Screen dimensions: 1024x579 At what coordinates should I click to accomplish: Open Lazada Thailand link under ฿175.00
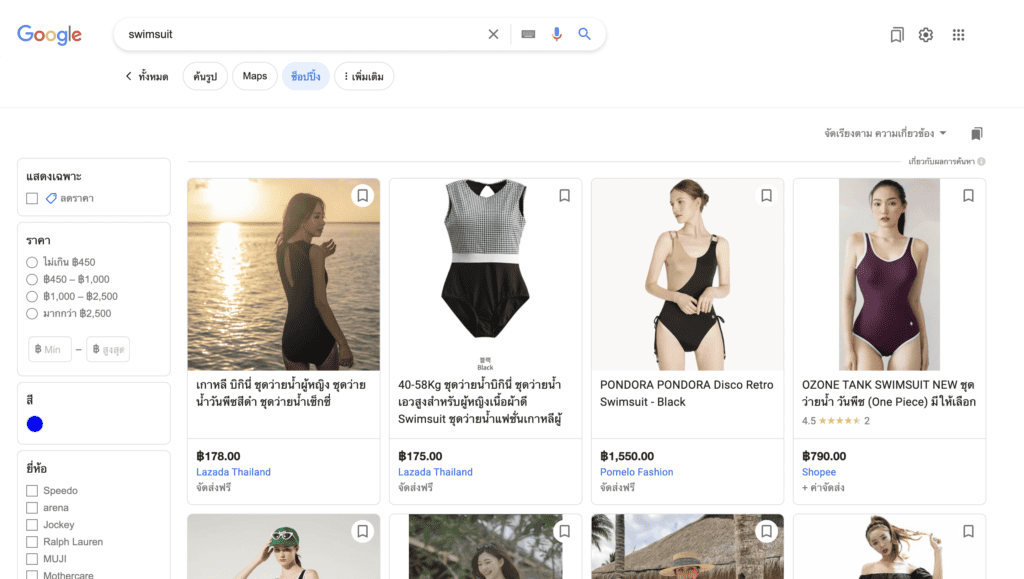435,472
